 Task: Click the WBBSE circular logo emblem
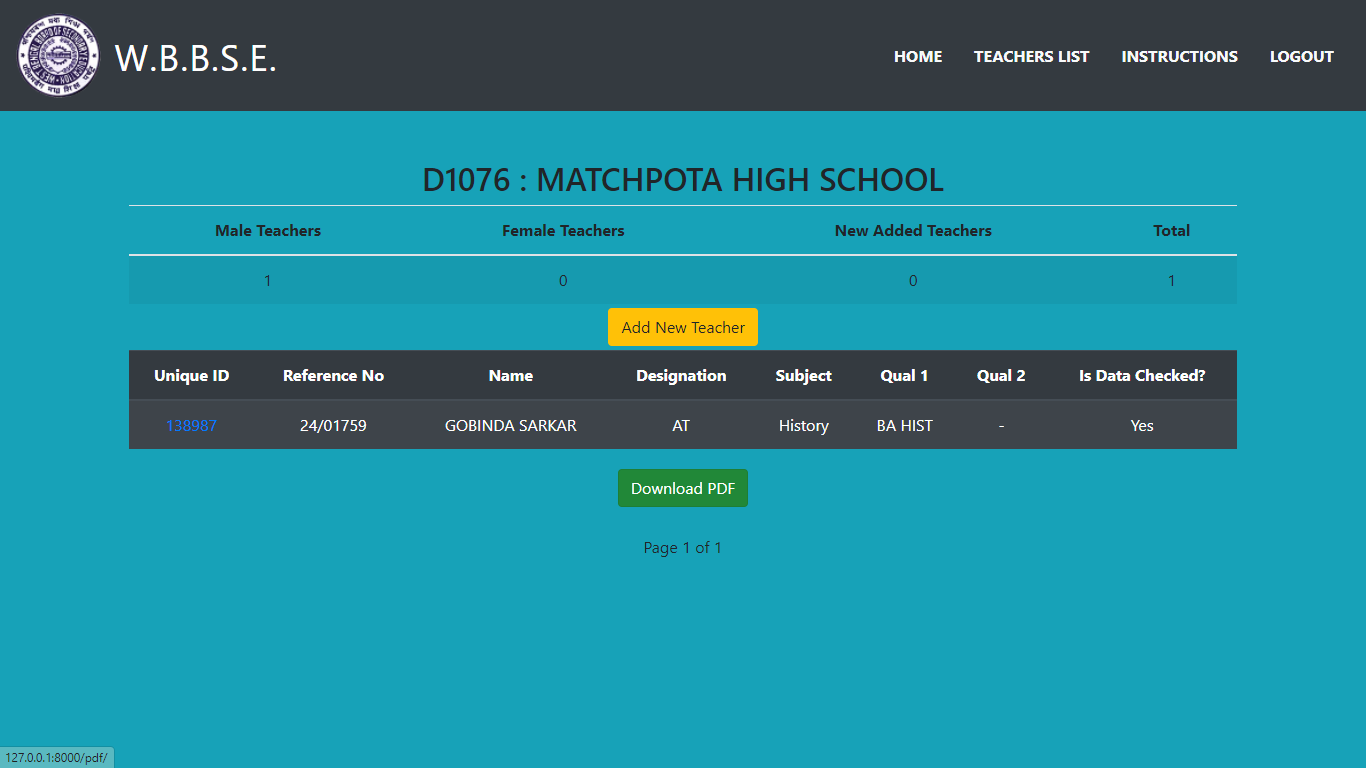click(59, 56)
